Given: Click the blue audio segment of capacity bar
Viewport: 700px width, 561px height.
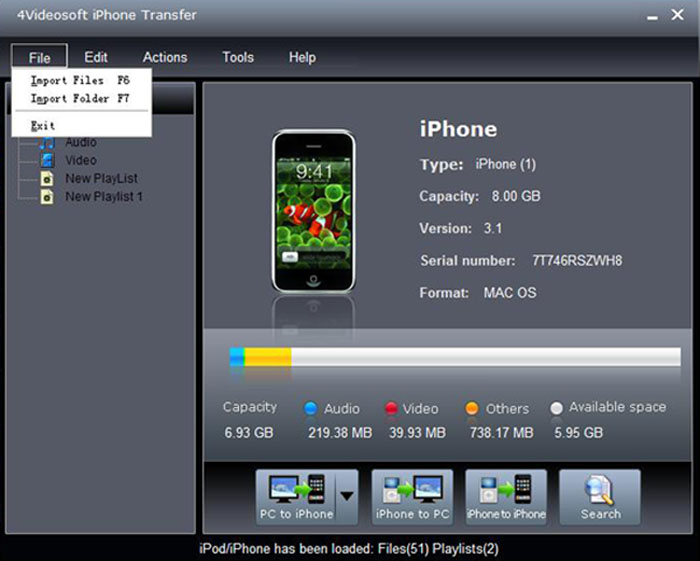Looking at the screenshot, I should click(237, 357).
